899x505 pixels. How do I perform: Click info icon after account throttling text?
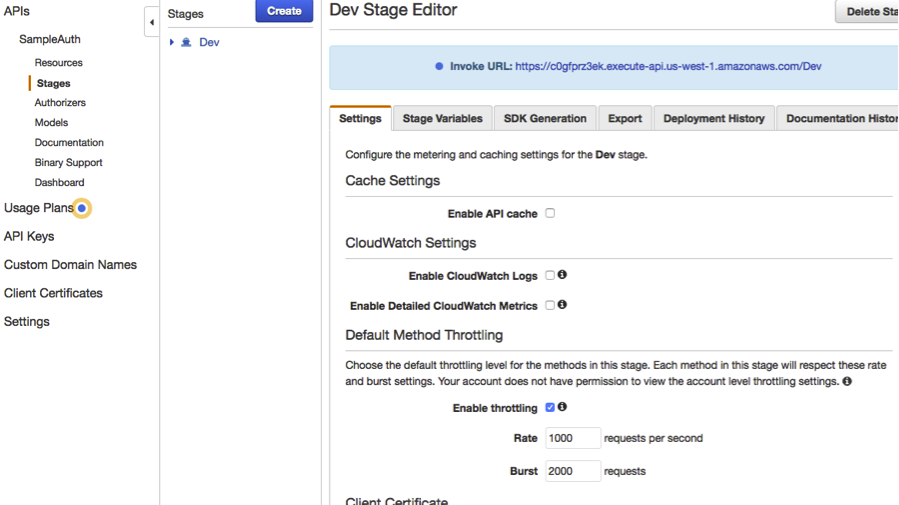tap(847, 381)
